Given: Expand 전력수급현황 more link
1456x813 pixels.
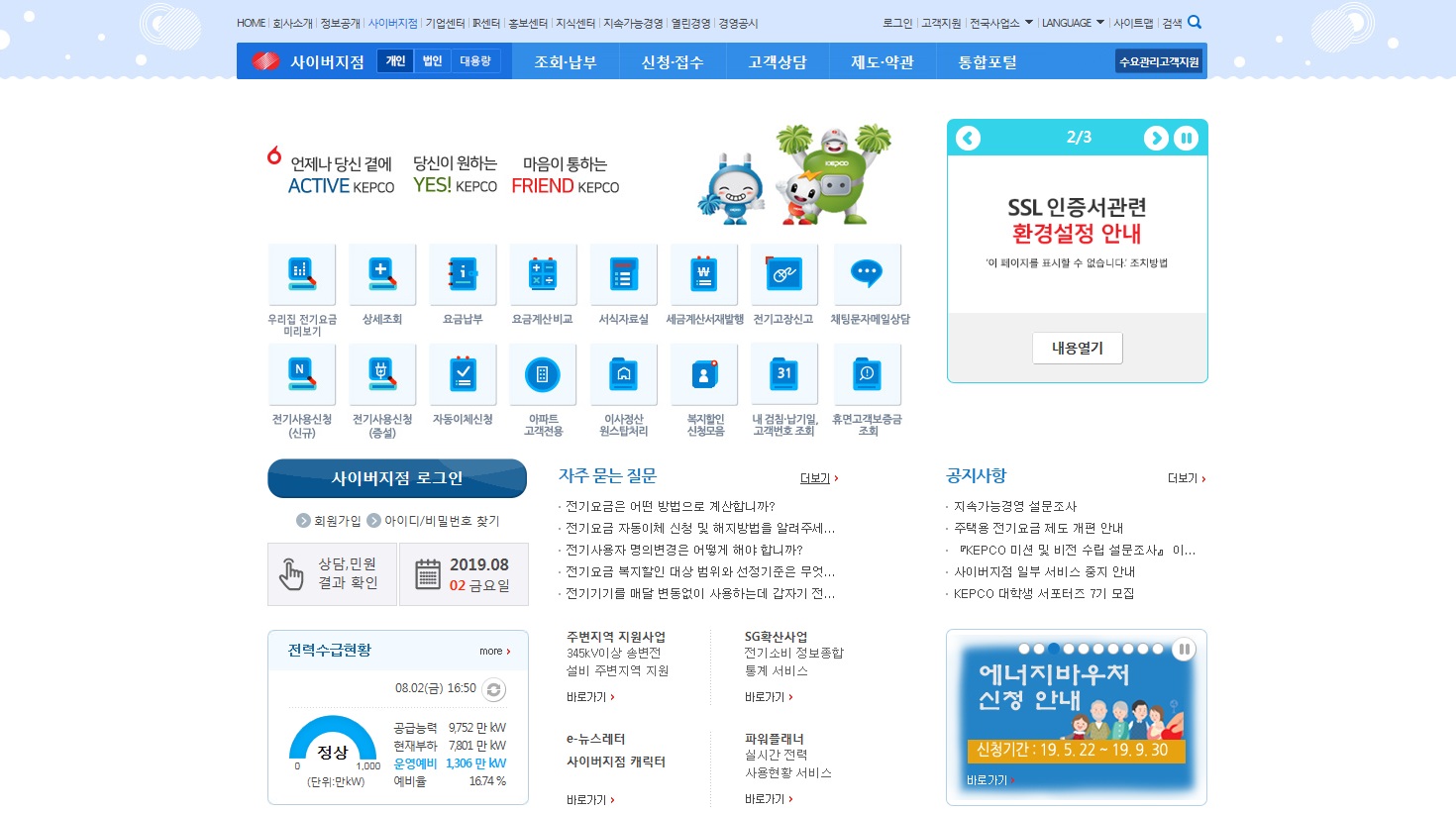Looking at the screenshot, I should (495, 652).
